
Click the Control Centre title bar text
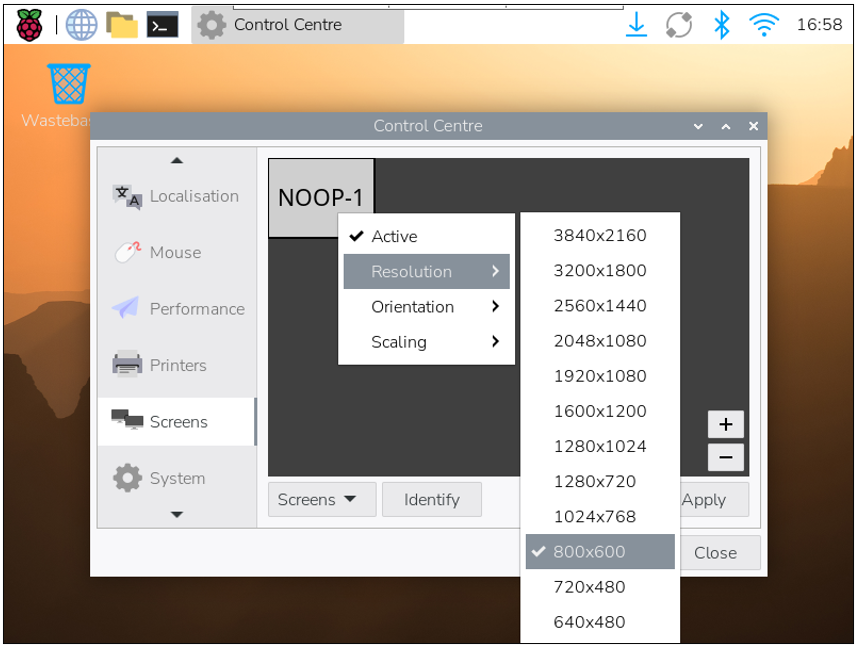(428, 126)
